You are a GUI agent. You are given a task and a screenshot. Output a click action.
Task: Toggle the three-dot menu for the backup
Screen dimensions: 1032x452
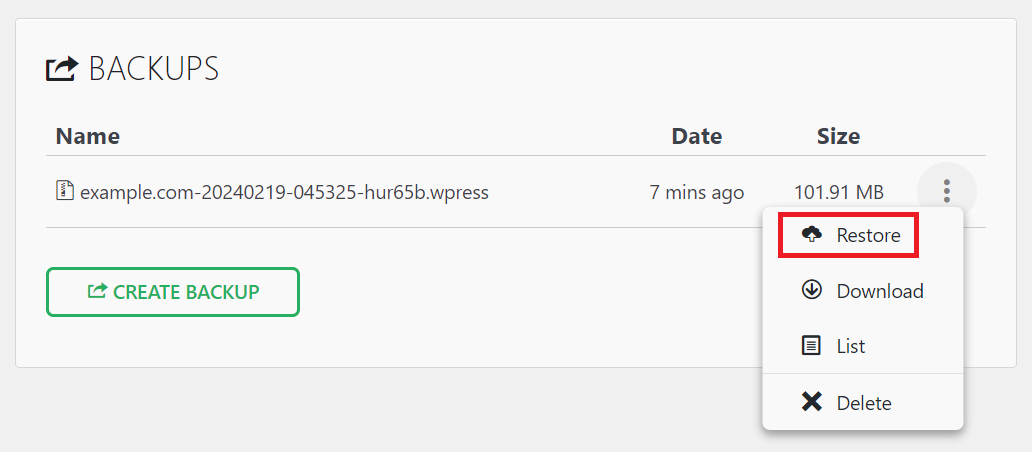coord(946,191)
